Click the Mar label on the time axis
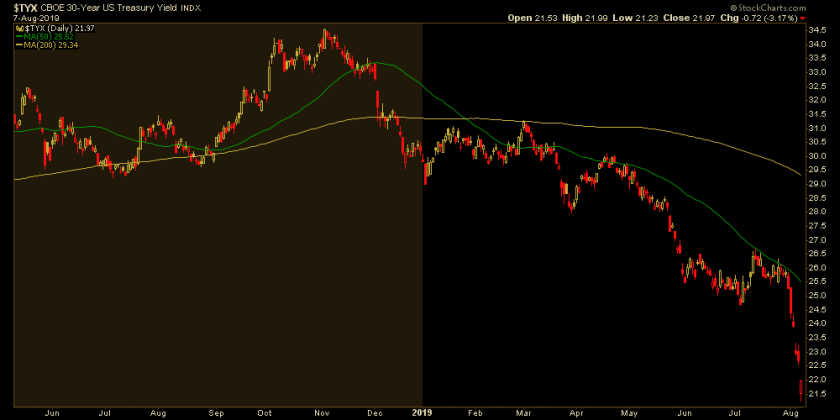Screen dimensions: 840x420 [x=524, y=413]
